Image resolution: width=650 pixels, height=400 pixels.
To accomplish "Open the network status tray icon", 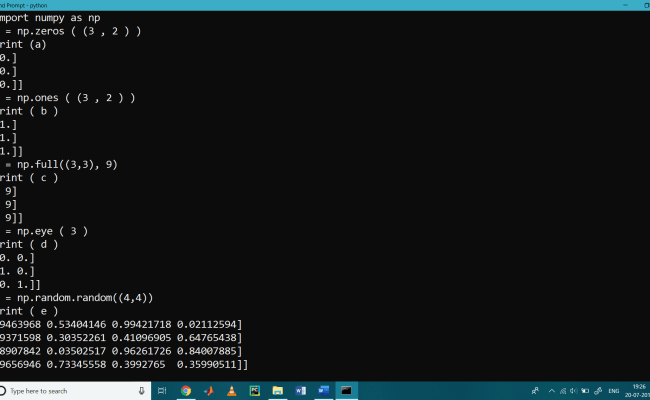I will tap(563, 391).
